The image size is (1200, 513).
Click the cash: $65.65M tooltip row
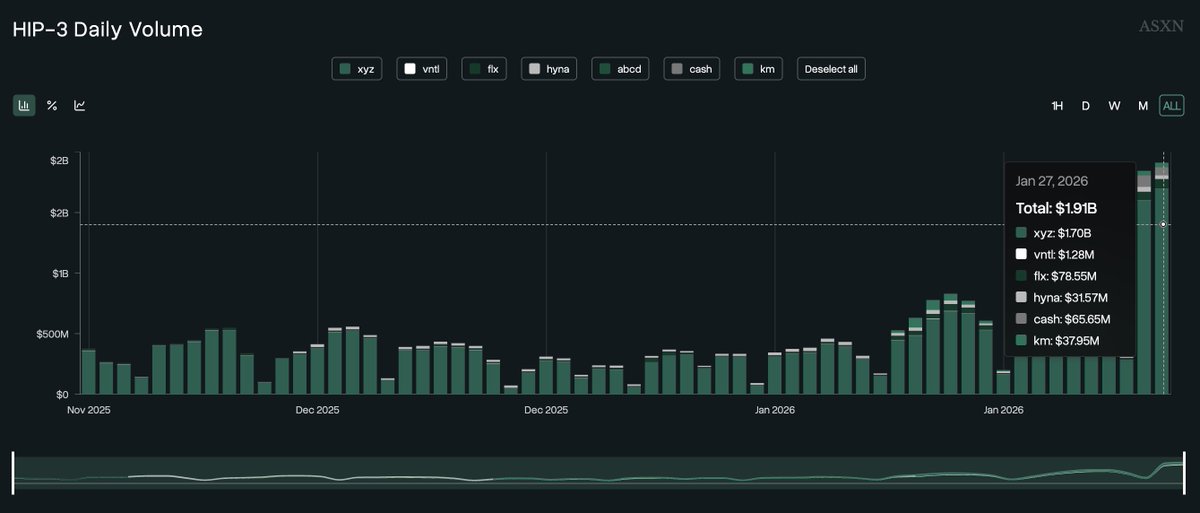1063,319
